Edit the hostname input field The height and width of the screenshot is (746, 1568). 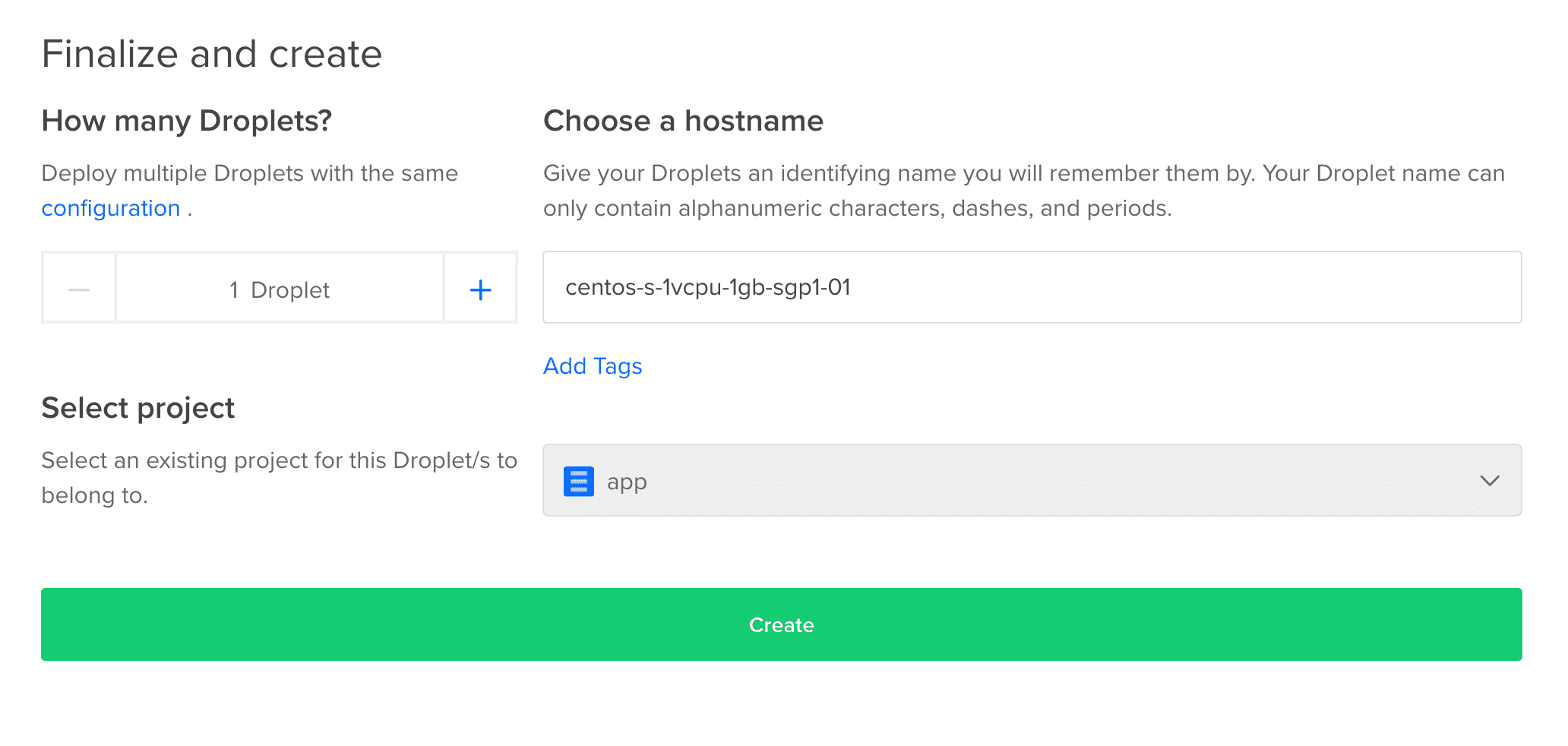(x=1032, y=287)
